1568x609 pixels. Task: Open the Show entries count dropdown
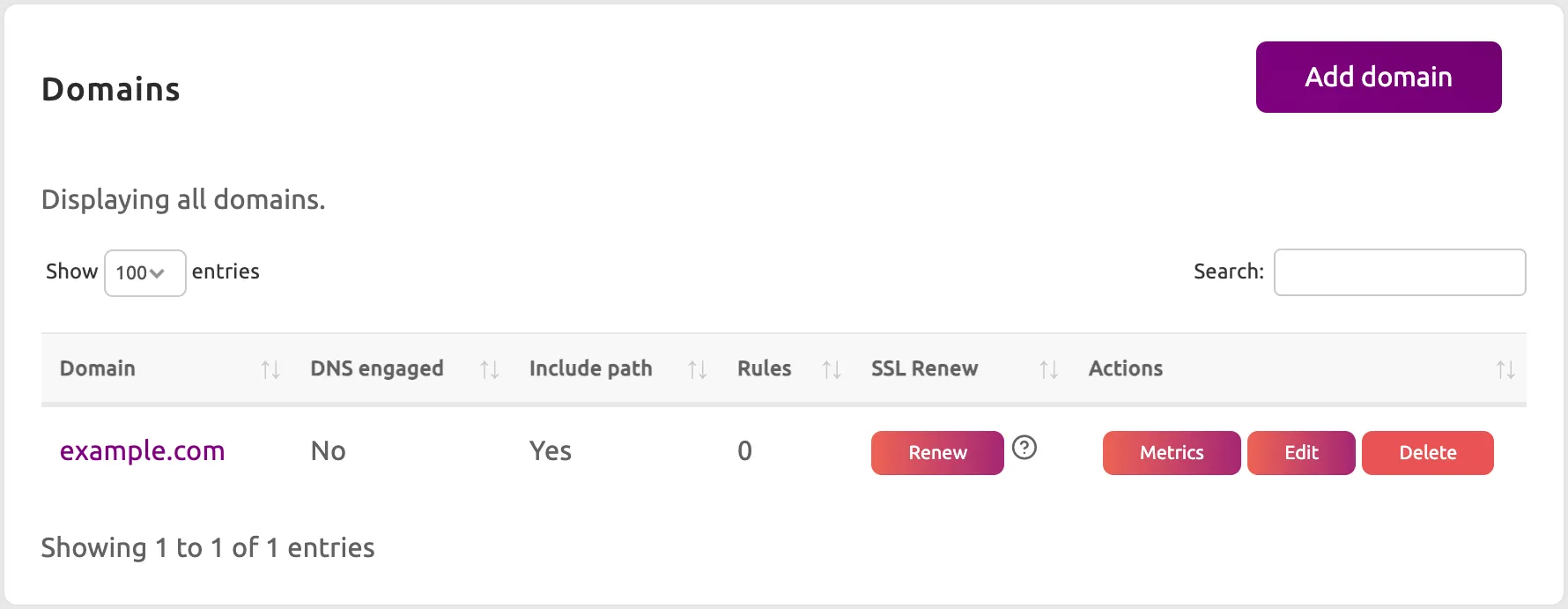[x=144, y=273]
